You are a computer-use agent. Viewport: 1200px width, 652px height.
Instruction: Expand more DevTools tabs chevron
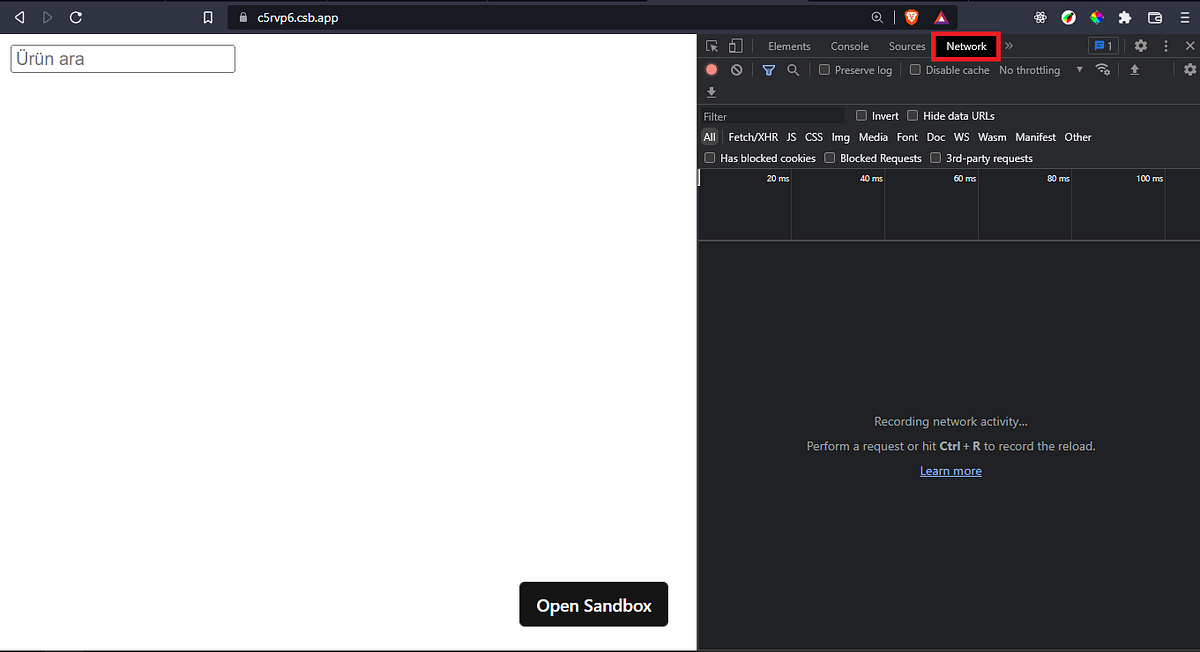[x=1009, y=46]
